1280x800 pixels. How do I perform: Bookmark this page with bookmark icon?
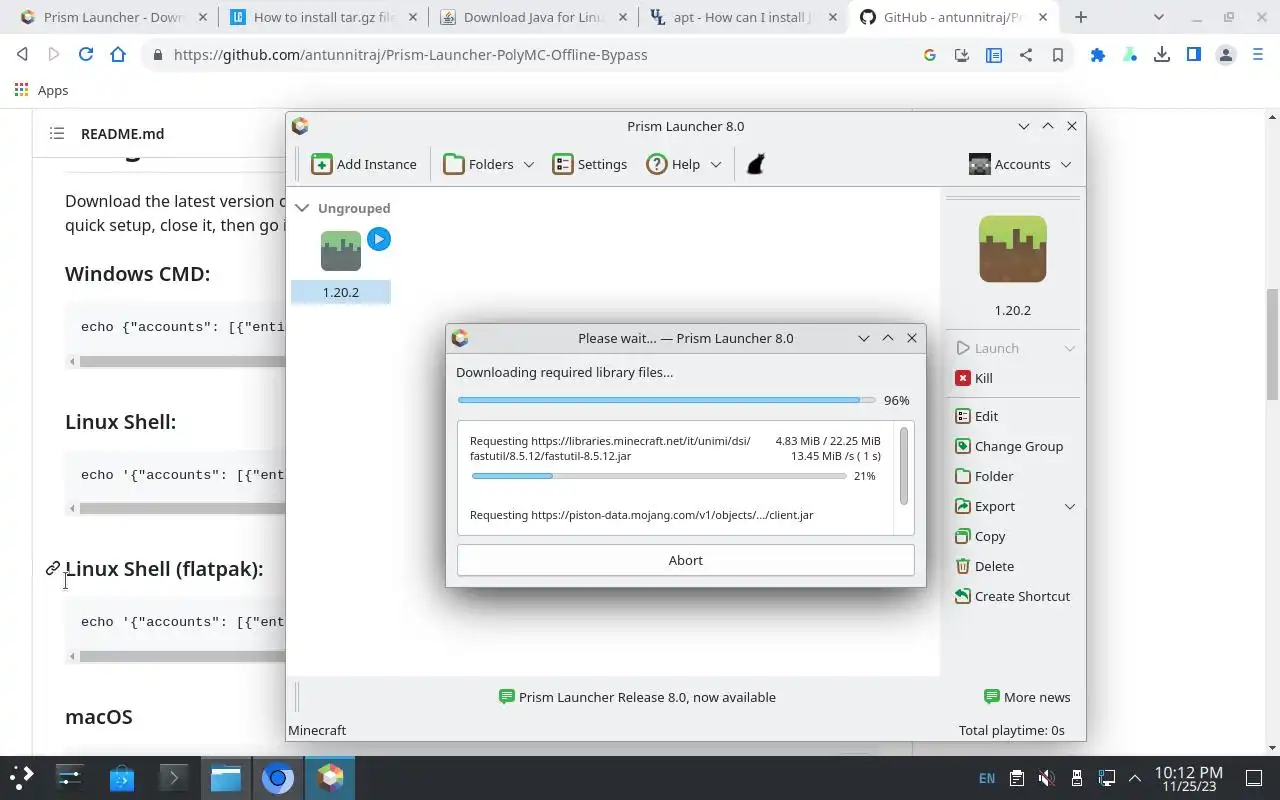point(1058,55)
